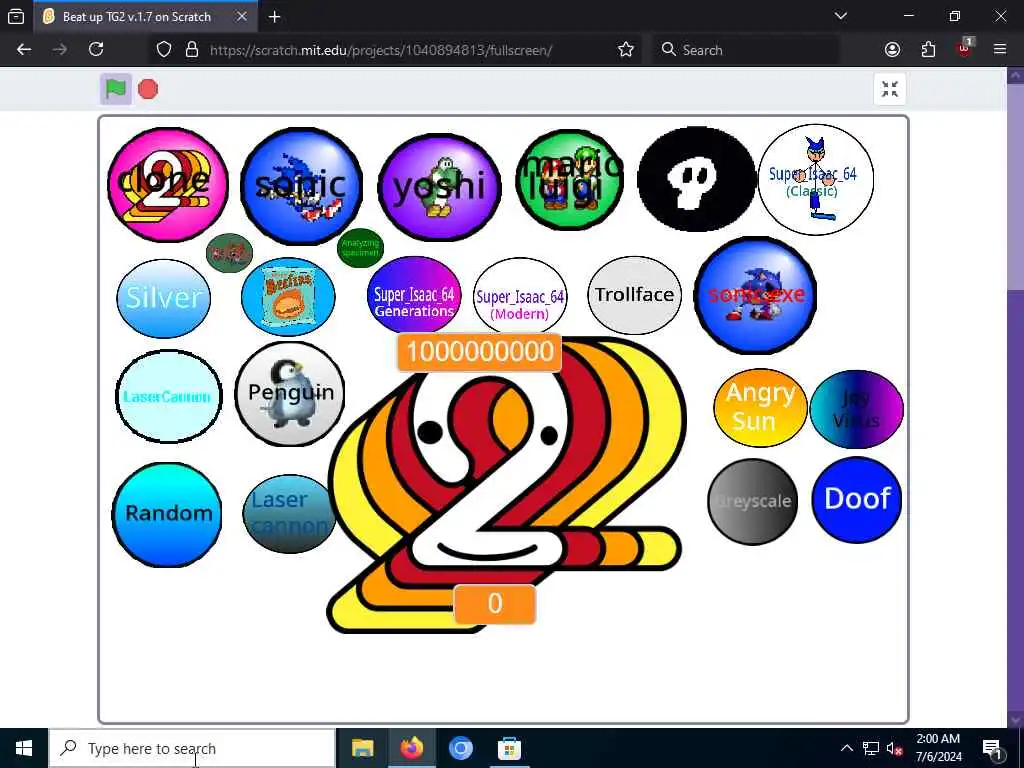The height and width of the screenshot is (768, 1024).
Task: Reload the current page
Action: tap(96, 50)
